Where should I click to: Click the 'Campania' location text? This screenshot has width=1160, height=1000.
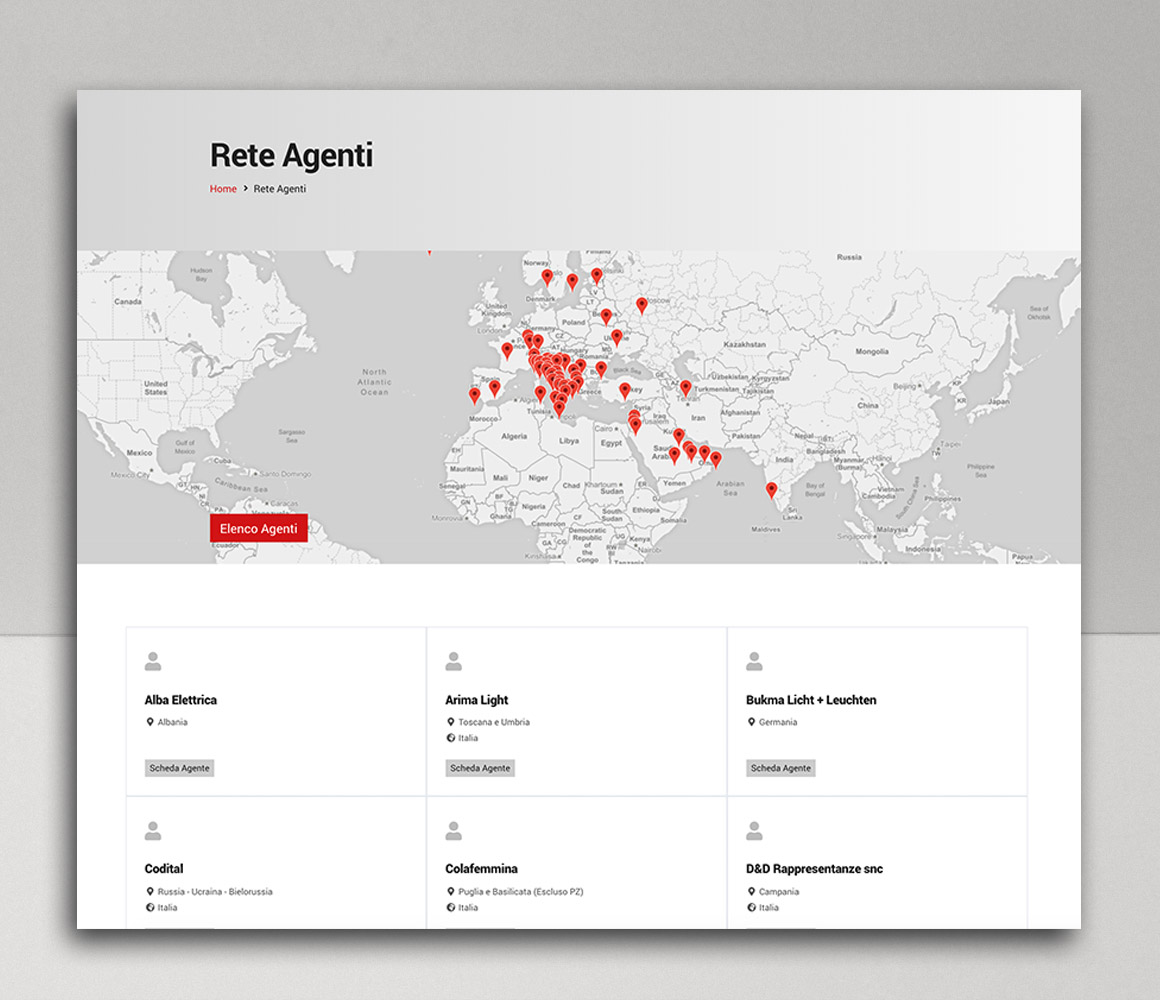coord(778,891)
